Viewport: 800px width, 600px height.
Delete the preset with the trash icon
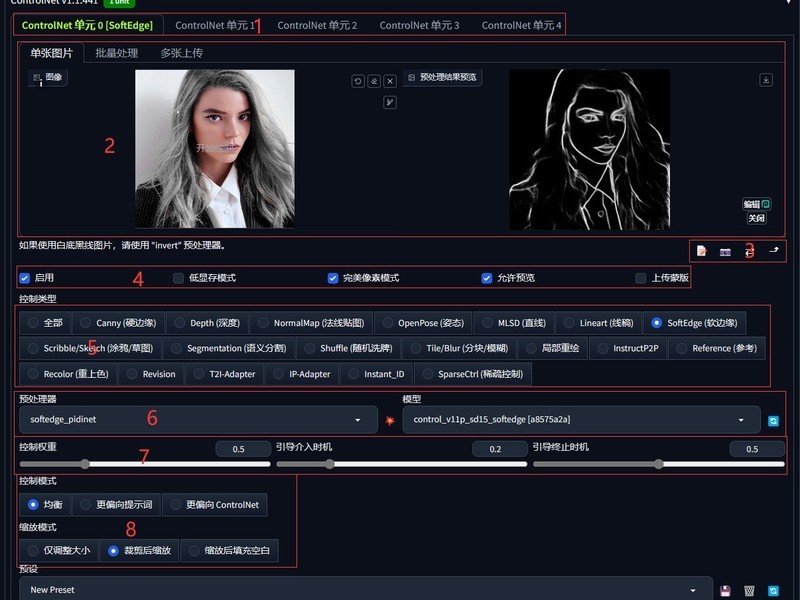749,591
